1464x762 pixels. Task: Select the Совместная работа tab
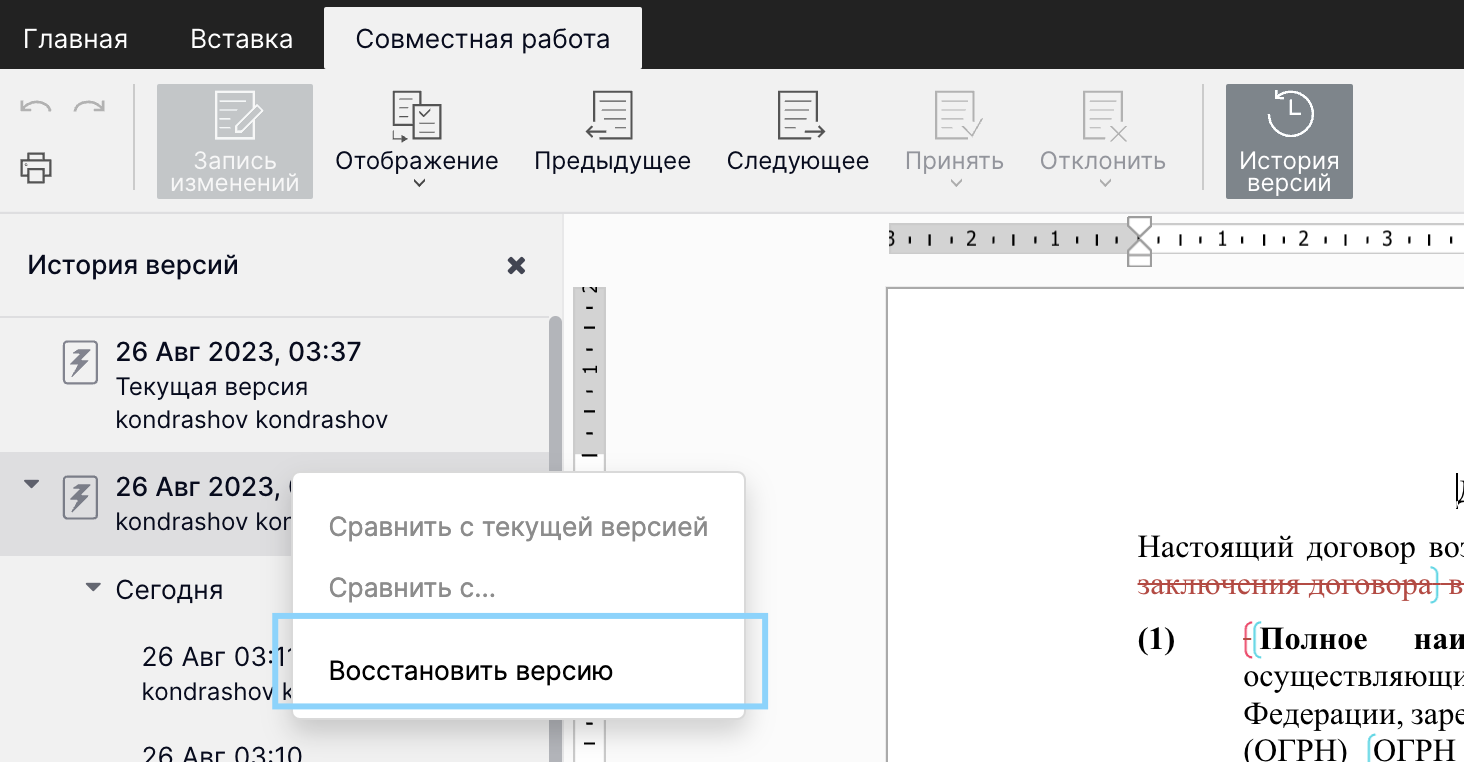[482, 39]
